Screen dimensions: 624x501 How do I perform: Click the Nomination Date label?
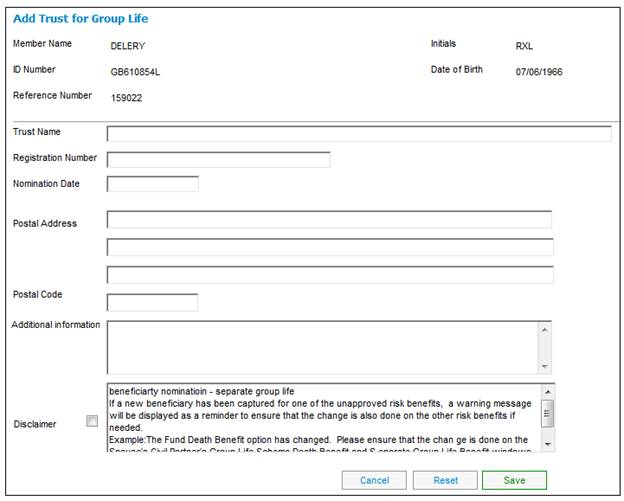pyautogui.click(x=46, y=184)
